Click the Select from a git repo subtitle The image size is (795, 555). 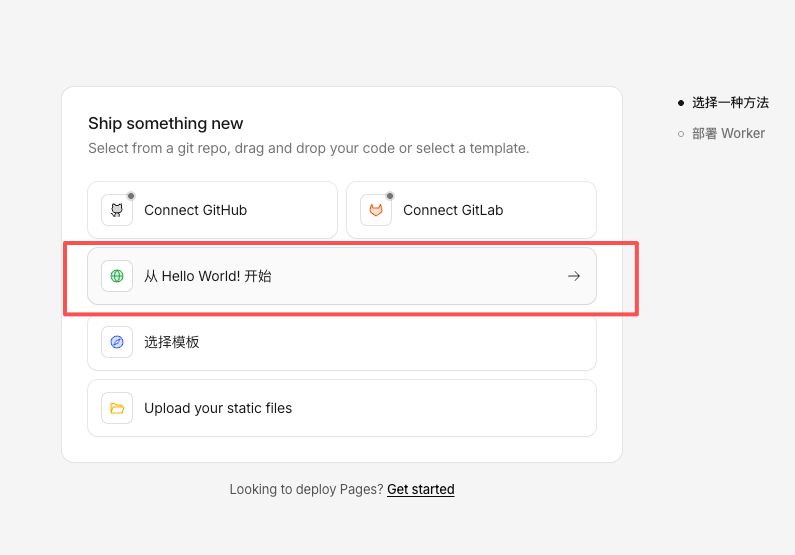(308, 148)
